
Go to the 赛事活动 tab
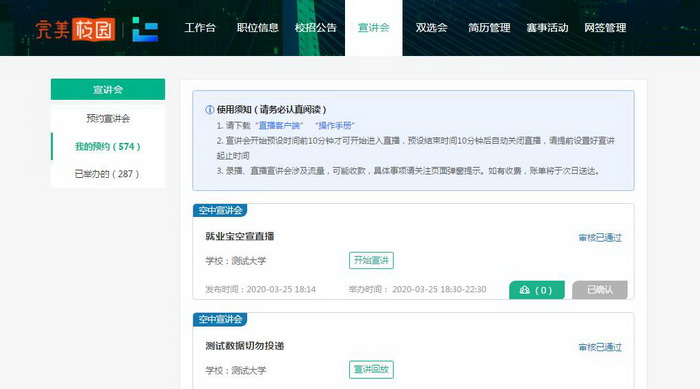[x=547, y=28]
